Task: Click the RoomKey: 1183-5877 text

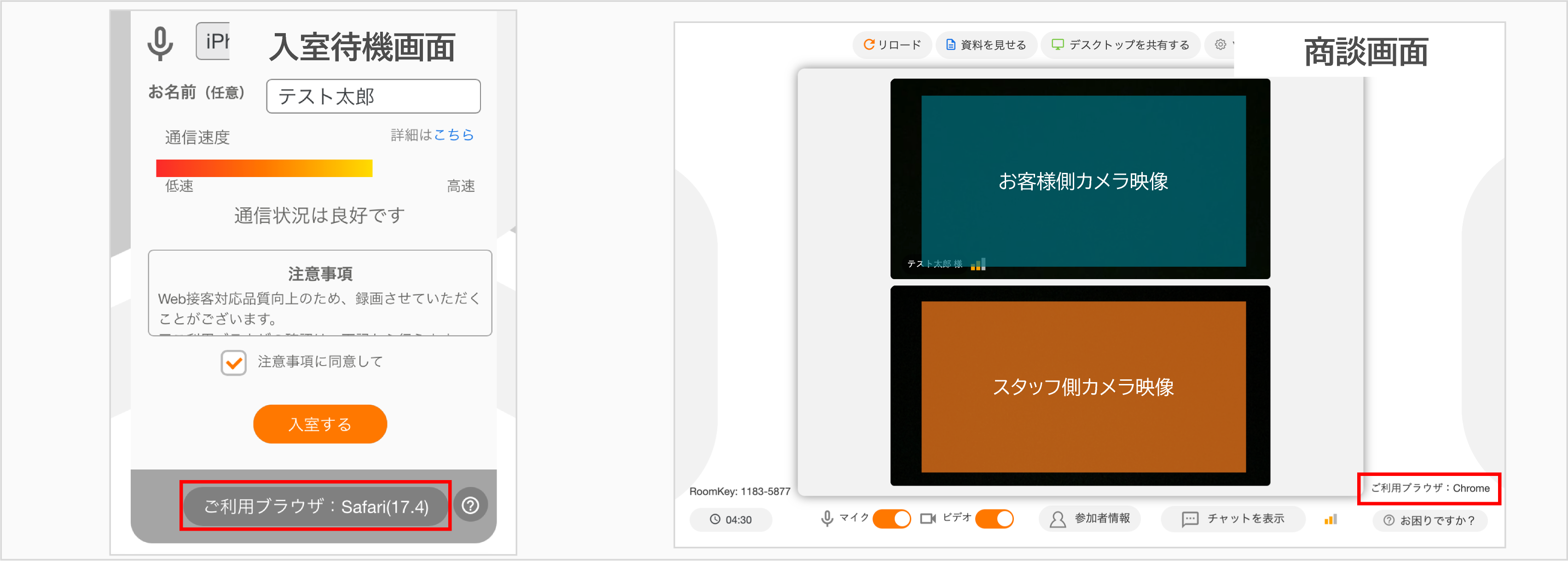Action: point(740,491)
